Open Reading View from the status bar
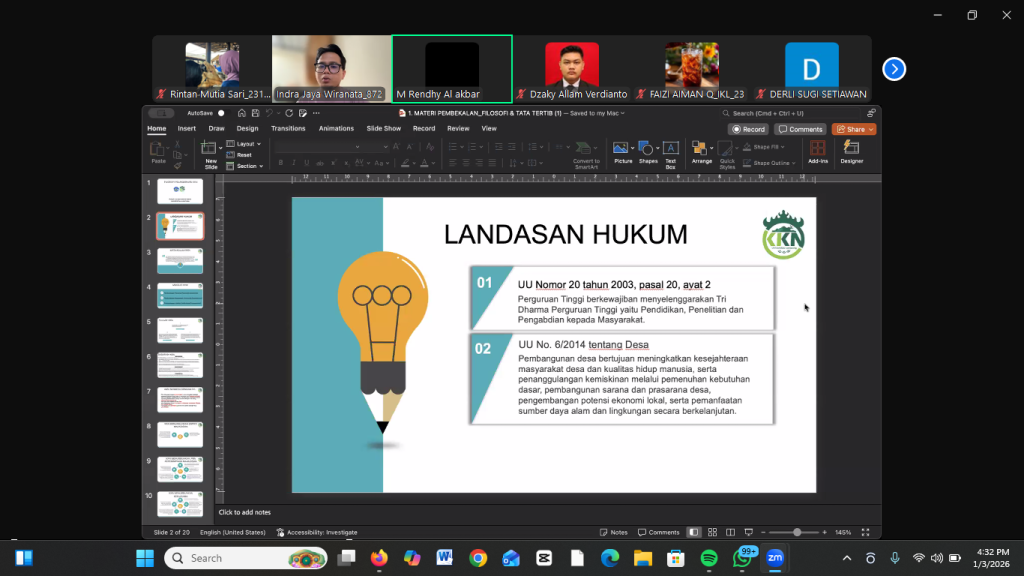The width and height of the screenshot is (1024, 576). 731,532
